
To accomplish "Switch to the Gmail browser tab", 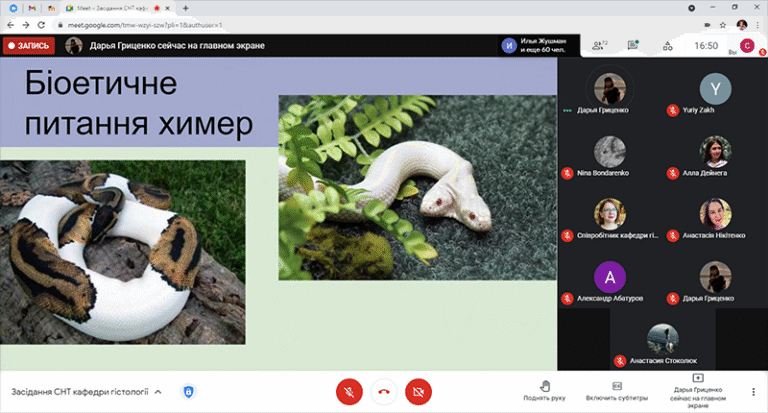I will [x=30, y=7].
